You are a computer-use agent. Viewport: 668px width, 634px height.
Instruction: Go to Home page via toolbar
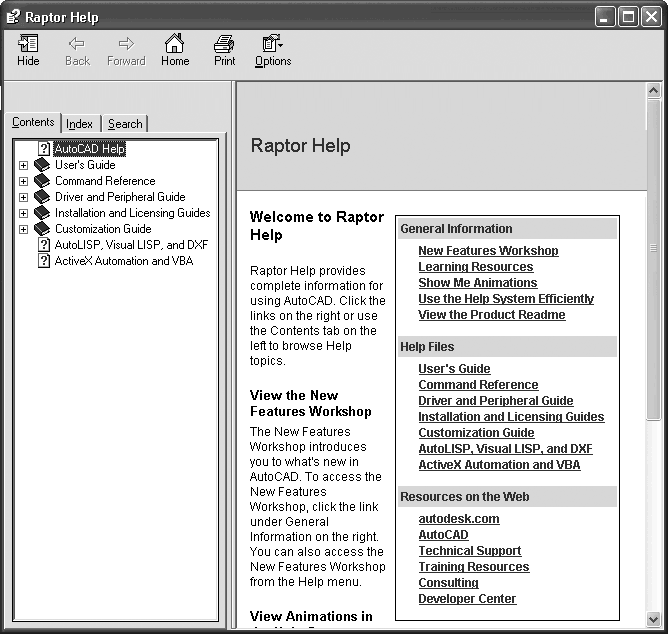175,45
